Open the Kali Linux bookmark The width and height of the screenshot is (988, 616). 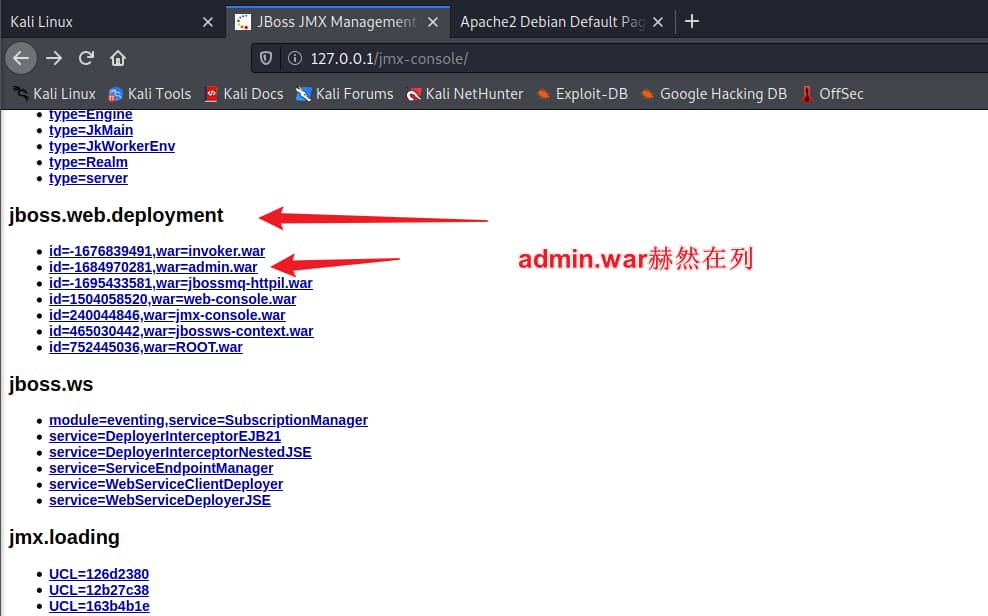click(x=55, y=94)
